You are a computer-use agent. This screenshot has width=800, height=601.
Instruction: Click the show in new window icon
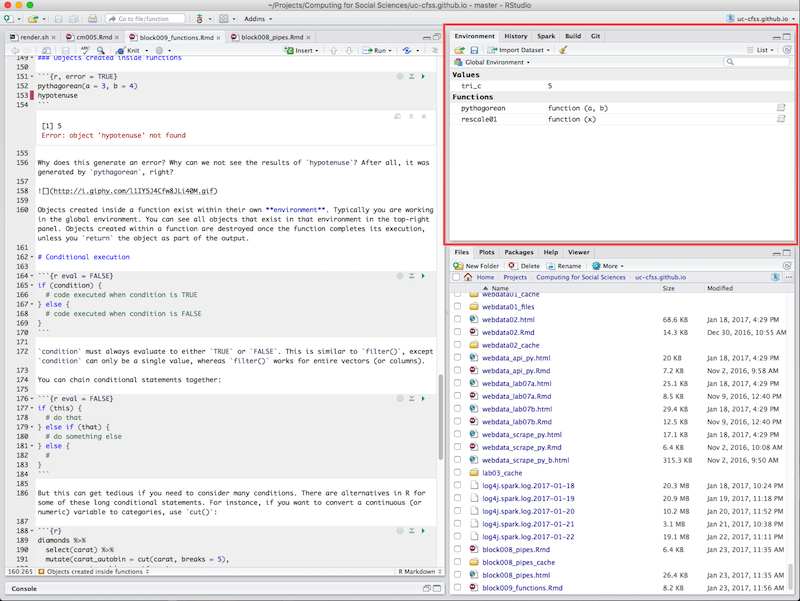[x=46, y=50]
